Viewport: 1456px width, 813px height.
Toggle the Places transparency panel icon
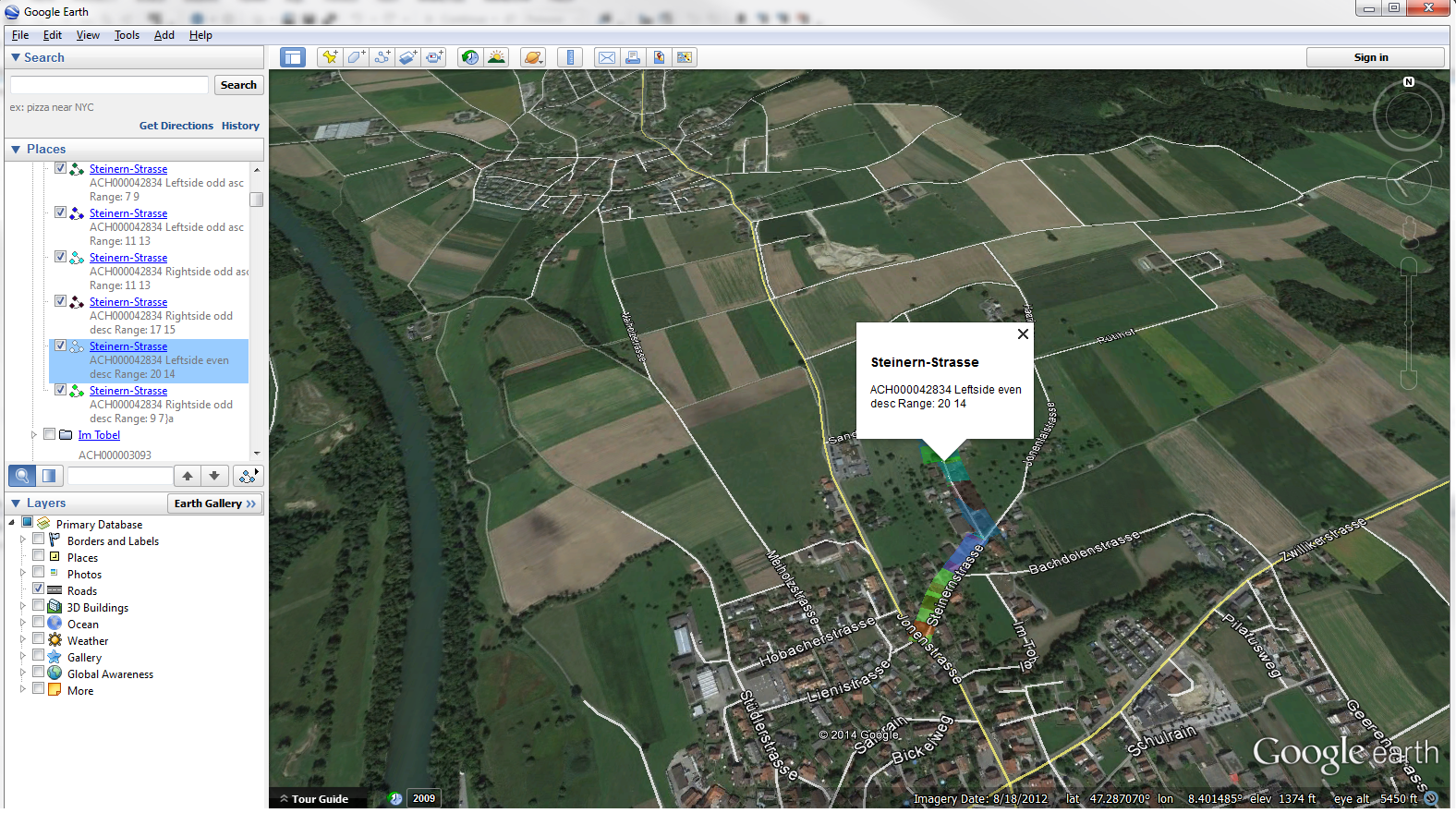pos(49,476)
